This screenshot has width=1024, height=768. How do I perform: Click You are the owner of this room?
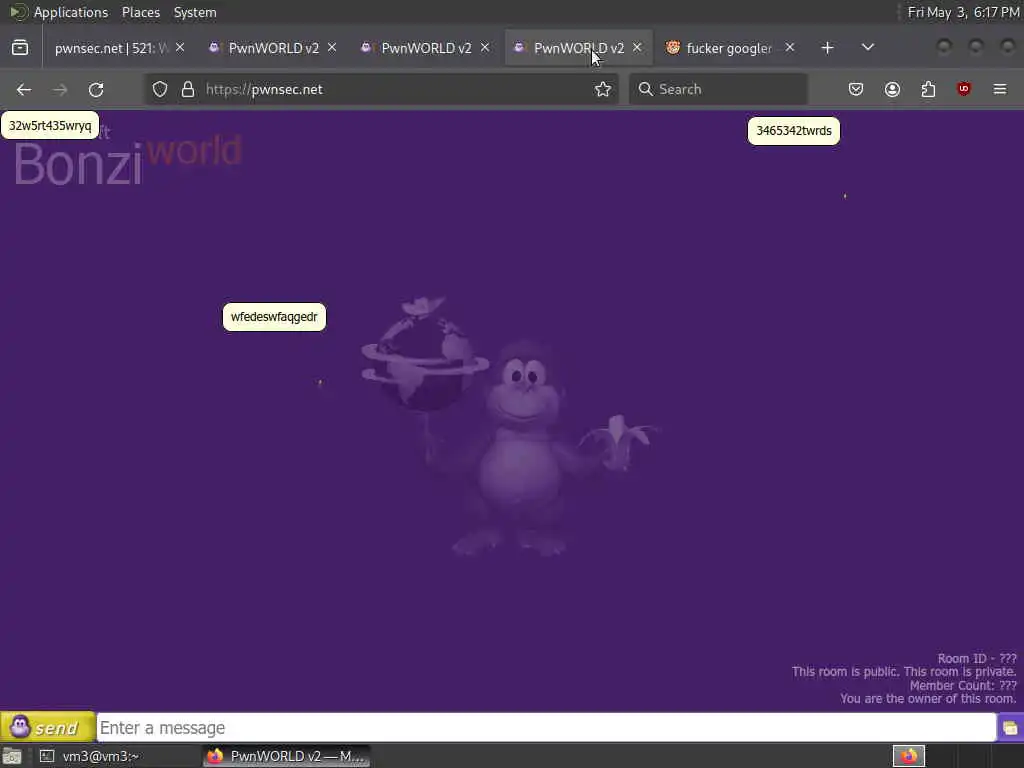928,699
